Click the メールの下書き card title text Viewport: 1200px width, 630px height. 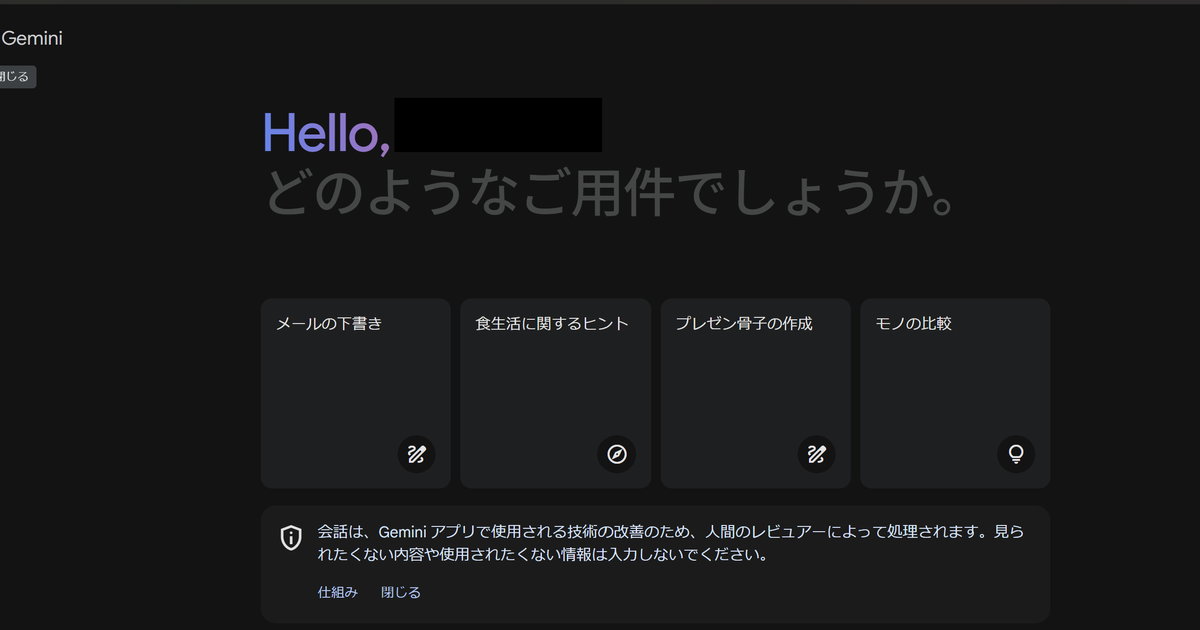pos(329,324)
